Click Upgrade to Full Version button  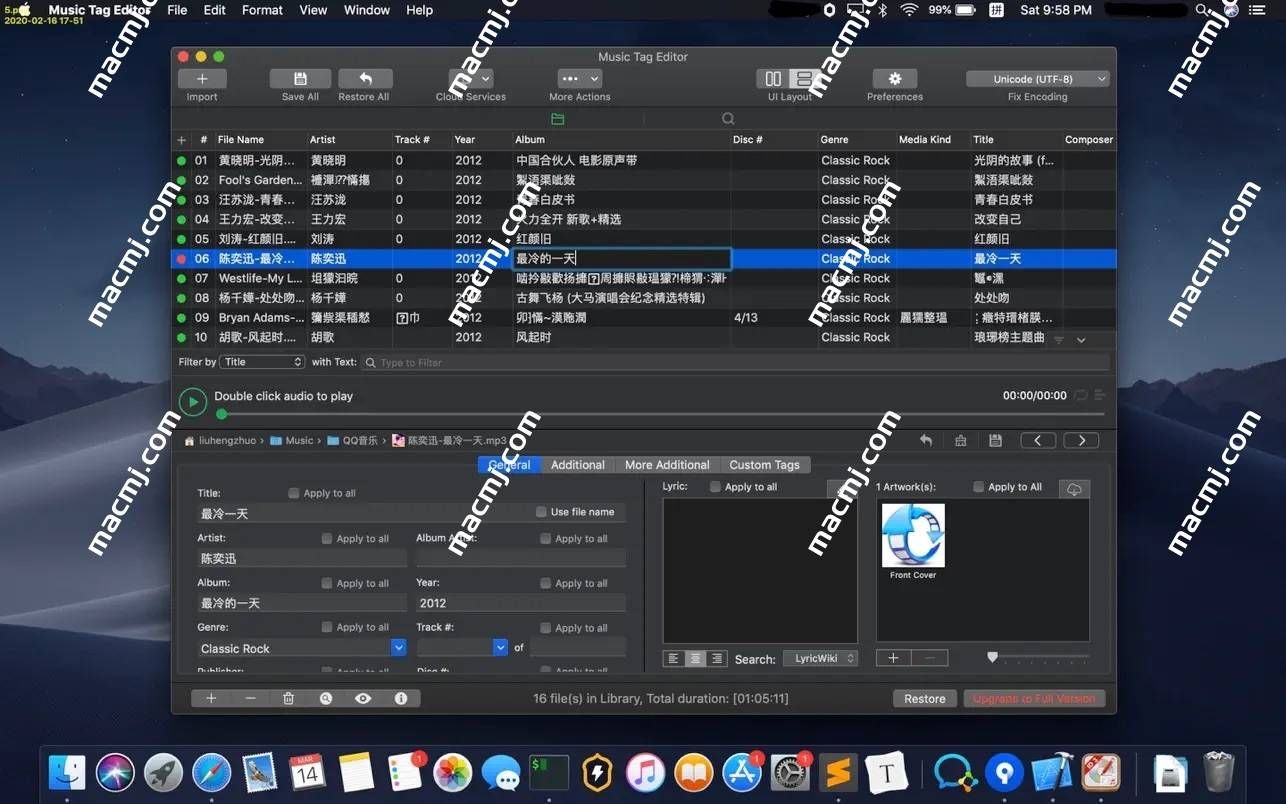(1034, 699)
